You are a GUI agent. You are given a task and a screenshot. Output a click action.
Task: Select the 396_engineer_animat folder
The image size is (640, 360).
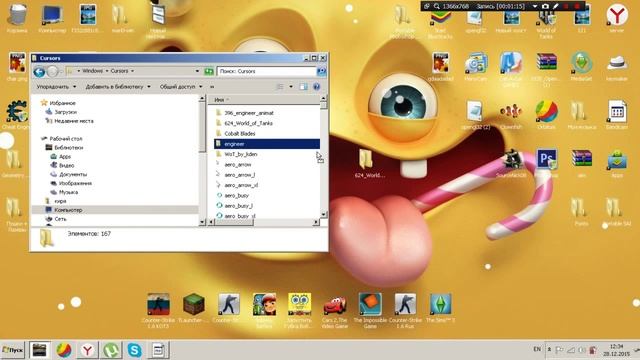click(249, 113)
